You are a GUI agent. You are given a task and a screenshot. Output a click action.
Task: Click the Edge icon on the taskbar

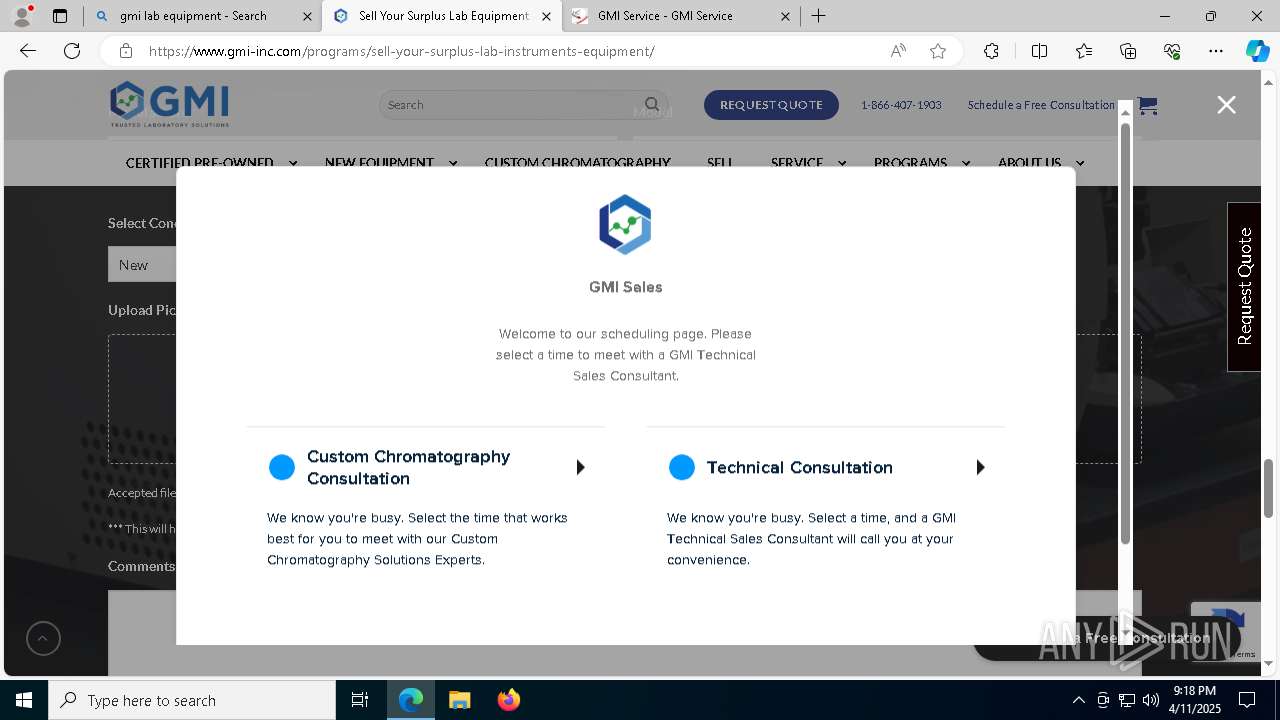[411, 700]
